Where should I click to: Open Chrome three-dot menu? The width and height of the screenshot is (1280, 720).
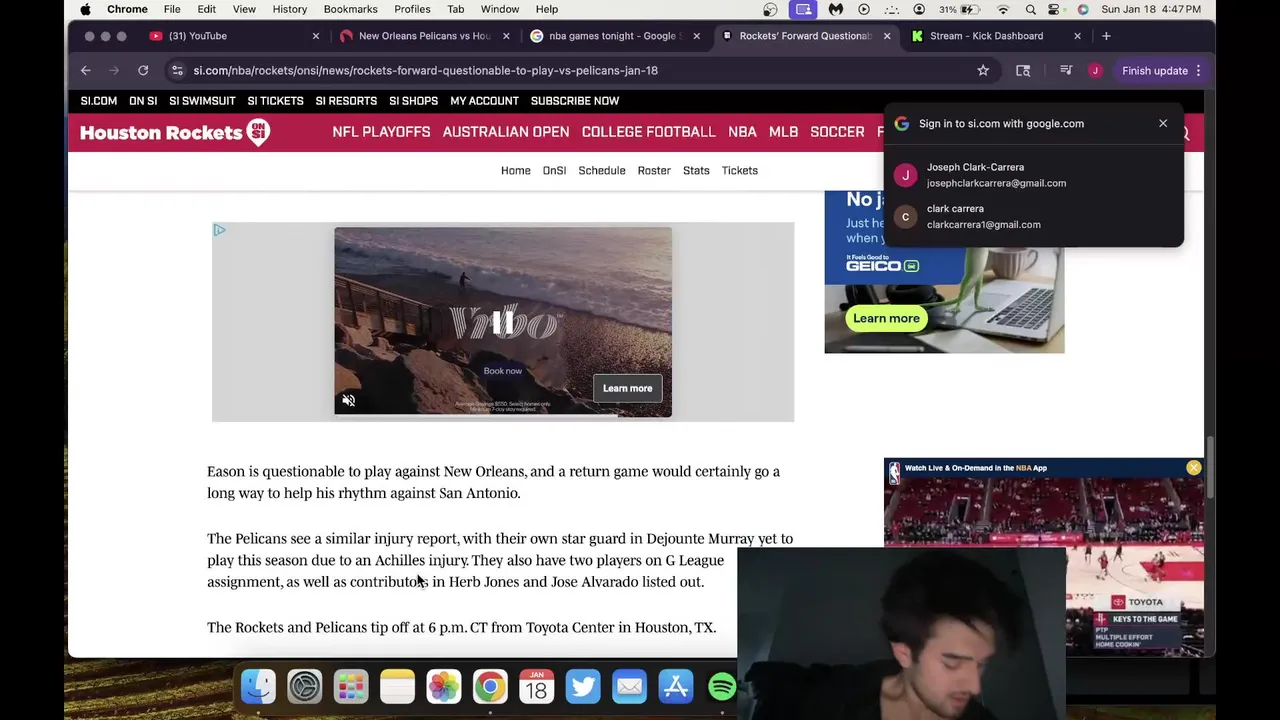click(x=1198, y=70)
